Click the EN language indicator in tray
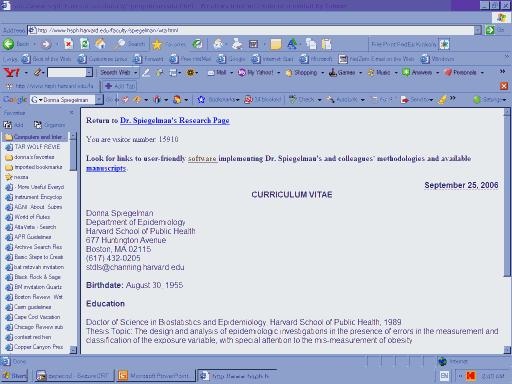The height and width of the screenshot is (384, 512). [444, 376]
